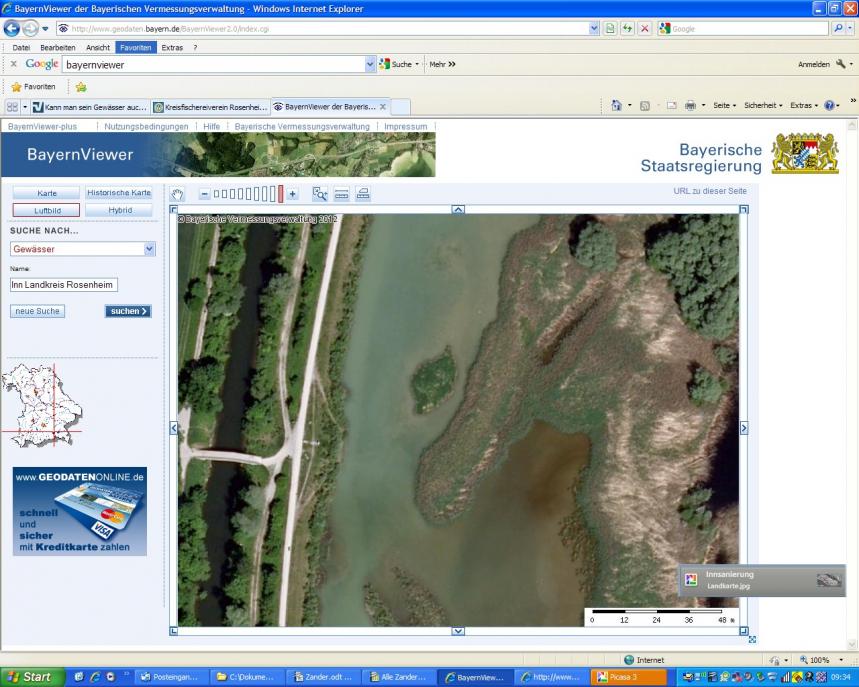Switch to Historische Karte view
Screen dimensions: 859x687
click(x=118, y=193)
